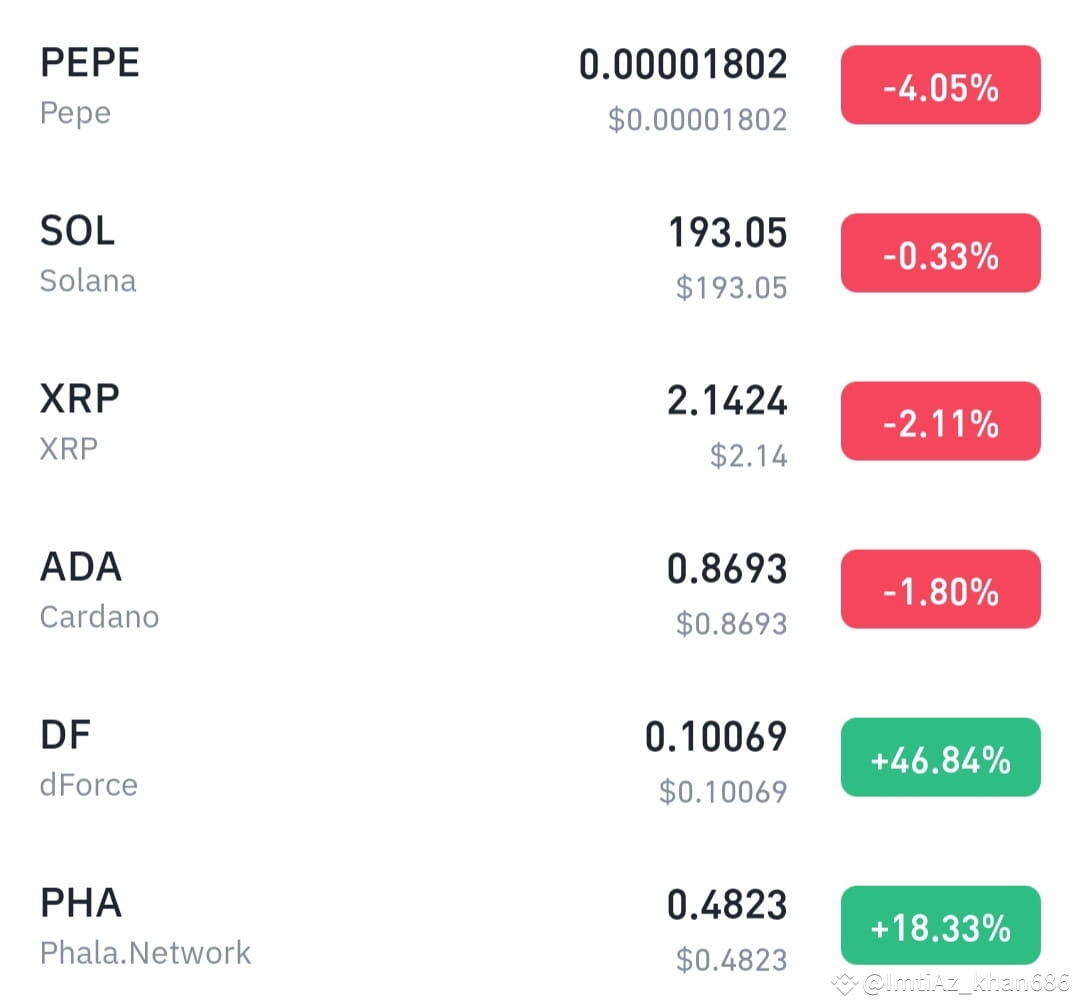This screenshot has height=1005, width=1078.
Task: Open the SOL Solana listing
Action: [539, 255]
